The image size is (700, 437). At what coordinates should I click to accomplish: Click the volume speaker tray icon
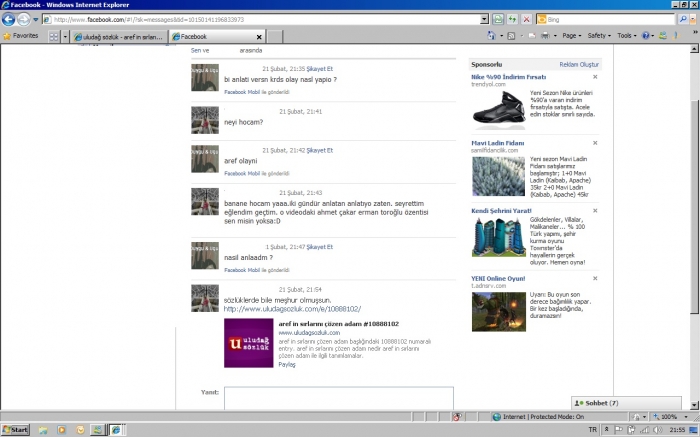pyautogui.click(x=657, y=430)
